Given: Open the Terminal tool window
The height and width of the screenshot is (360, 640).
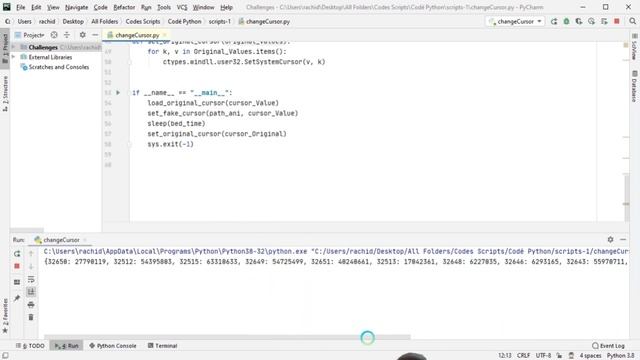Looking at the screenshot, I should click(x=162, y=346).
